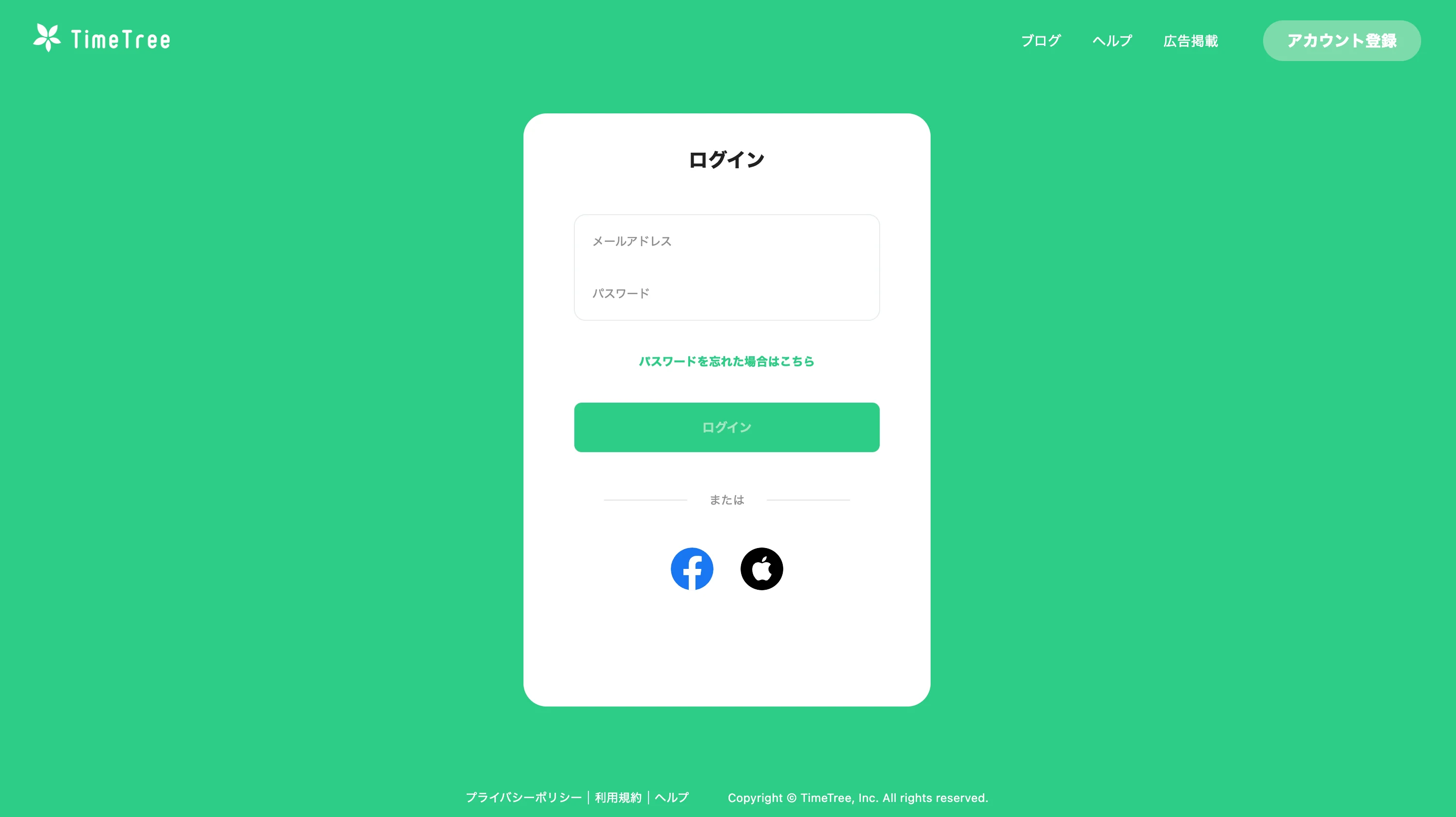
Task: Click パスワードを忘れた場合はこちら link
Action: click(x=727, y=361)
